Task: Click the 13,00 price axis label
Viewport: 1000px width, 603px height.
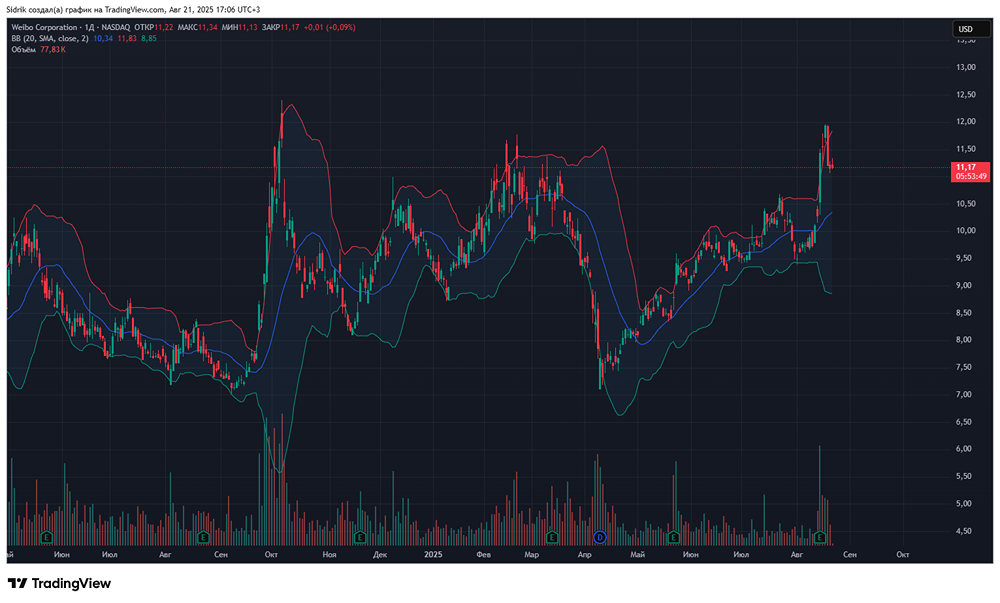Action: [x=966, y=67]
